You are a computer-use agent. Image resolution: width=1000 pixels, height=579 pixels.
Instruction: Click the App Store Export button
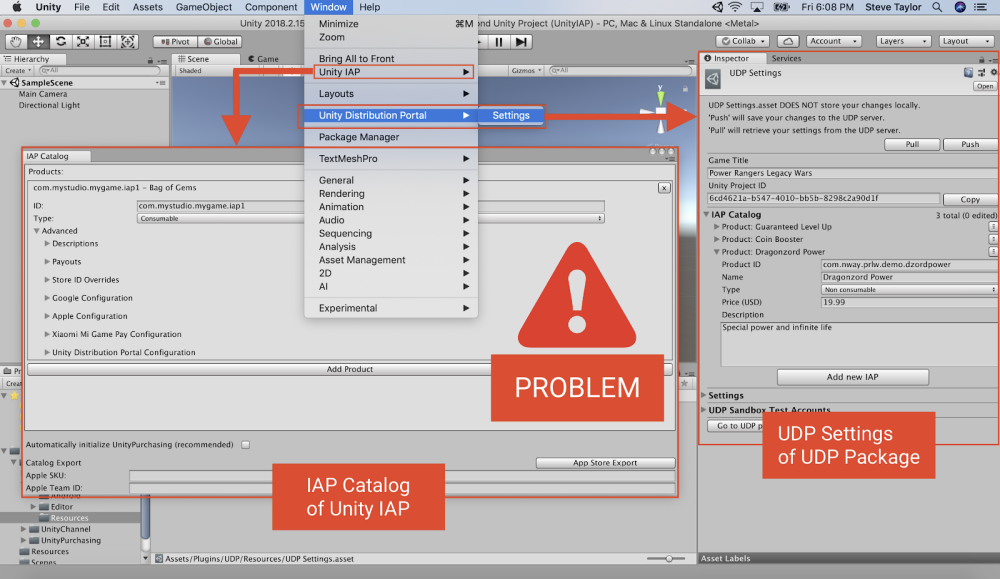click(605, 463)
